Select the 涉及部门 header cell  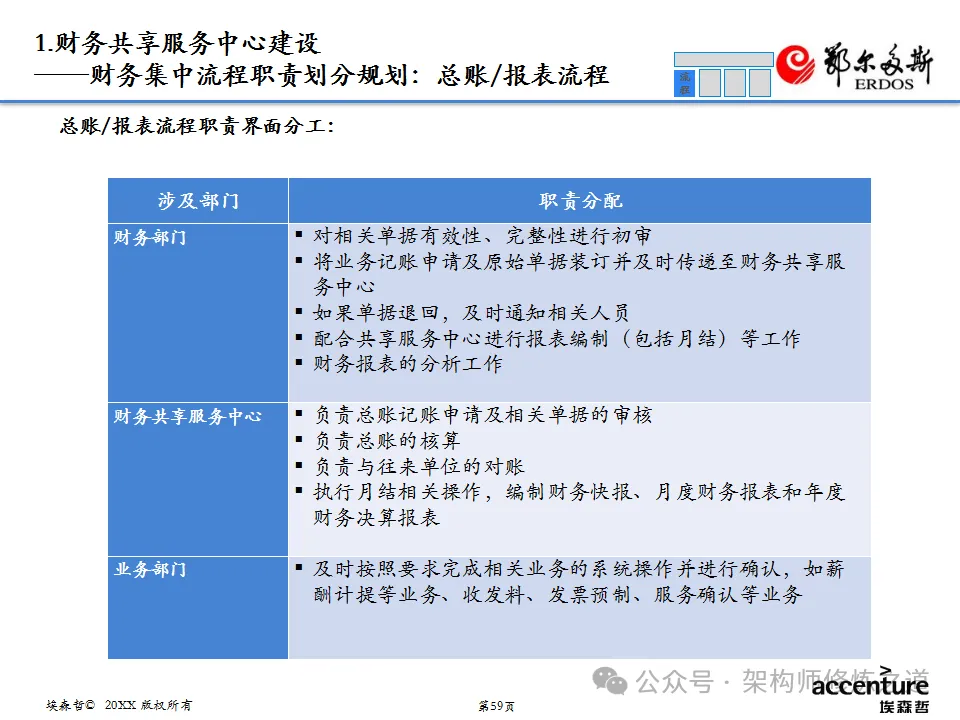[x=198, y=201]
